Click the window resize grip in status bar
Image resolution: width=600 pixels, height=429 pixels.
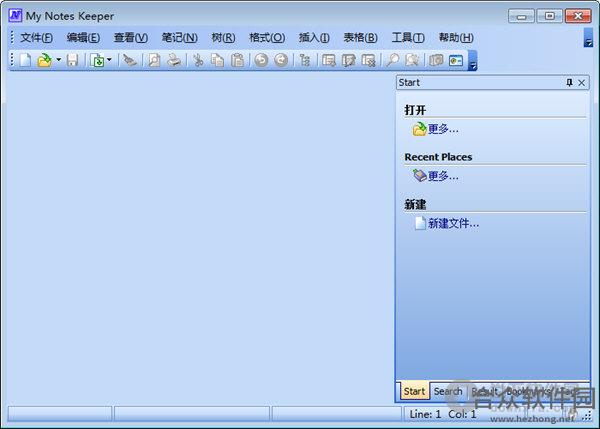tap(587, 417)
